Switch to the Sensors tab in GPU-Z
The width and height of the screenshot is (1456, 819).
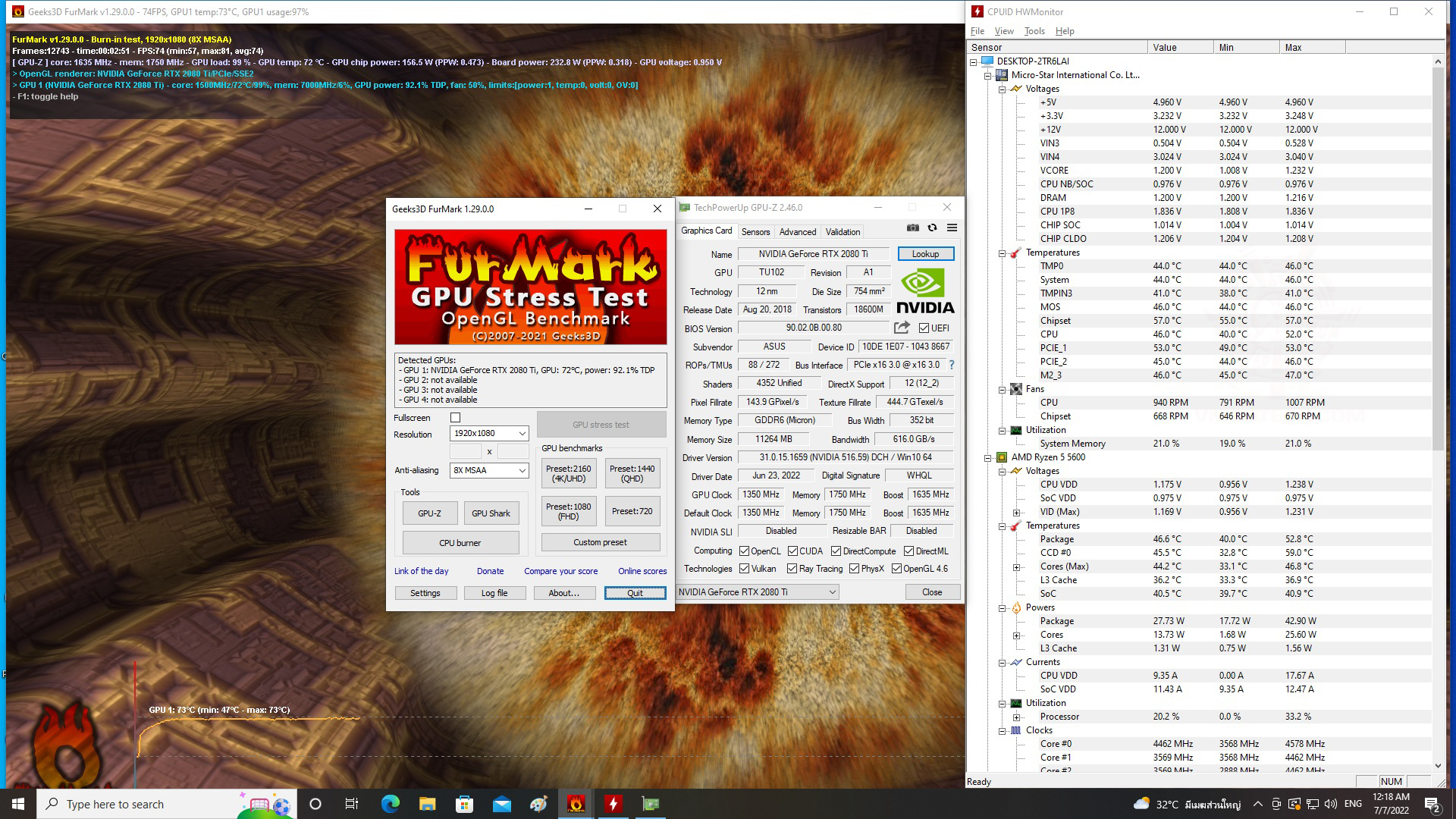coord(755,232)
